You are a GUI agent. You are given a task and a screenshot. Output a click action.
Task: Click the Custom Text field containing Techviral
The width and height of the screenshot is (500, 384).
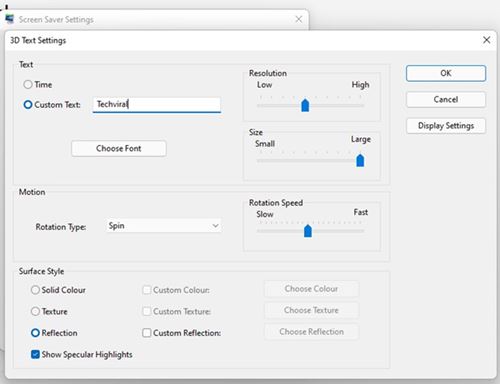pos(157,105)
